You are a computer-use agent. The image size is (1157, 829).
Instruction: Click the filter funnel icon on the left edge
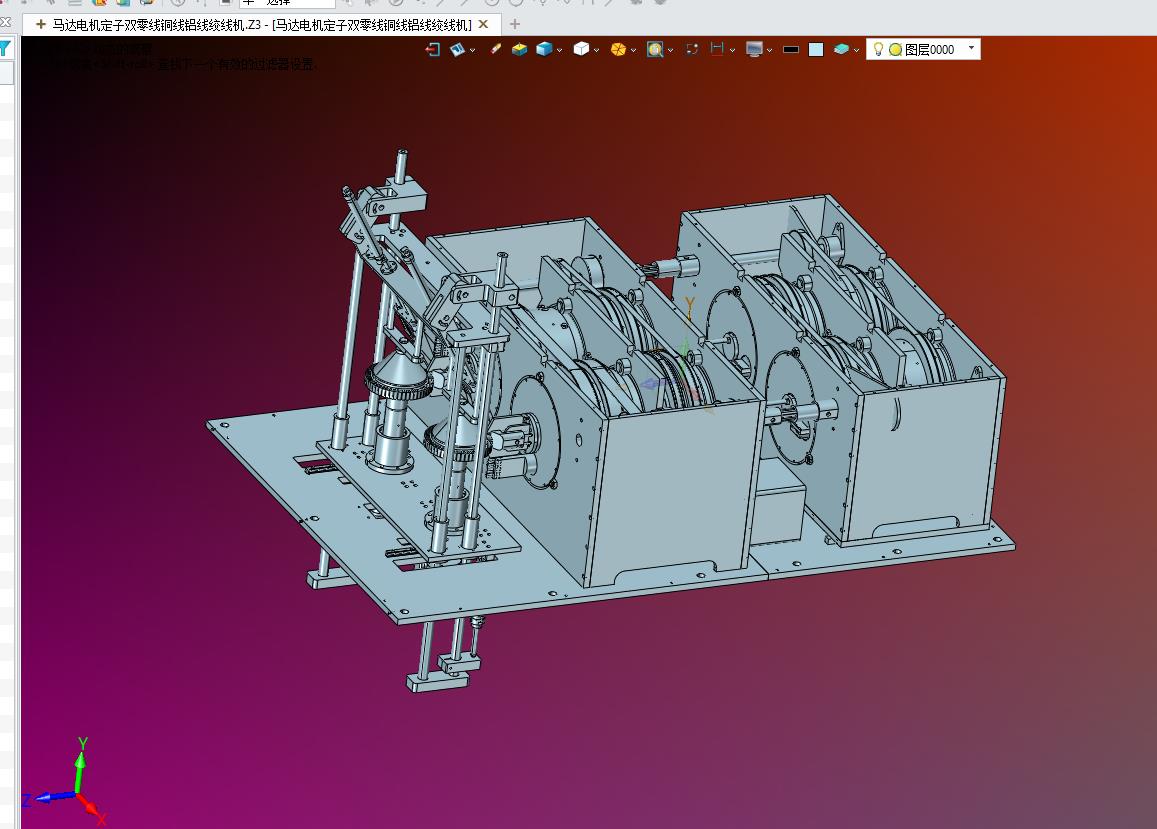click(5, 49)
